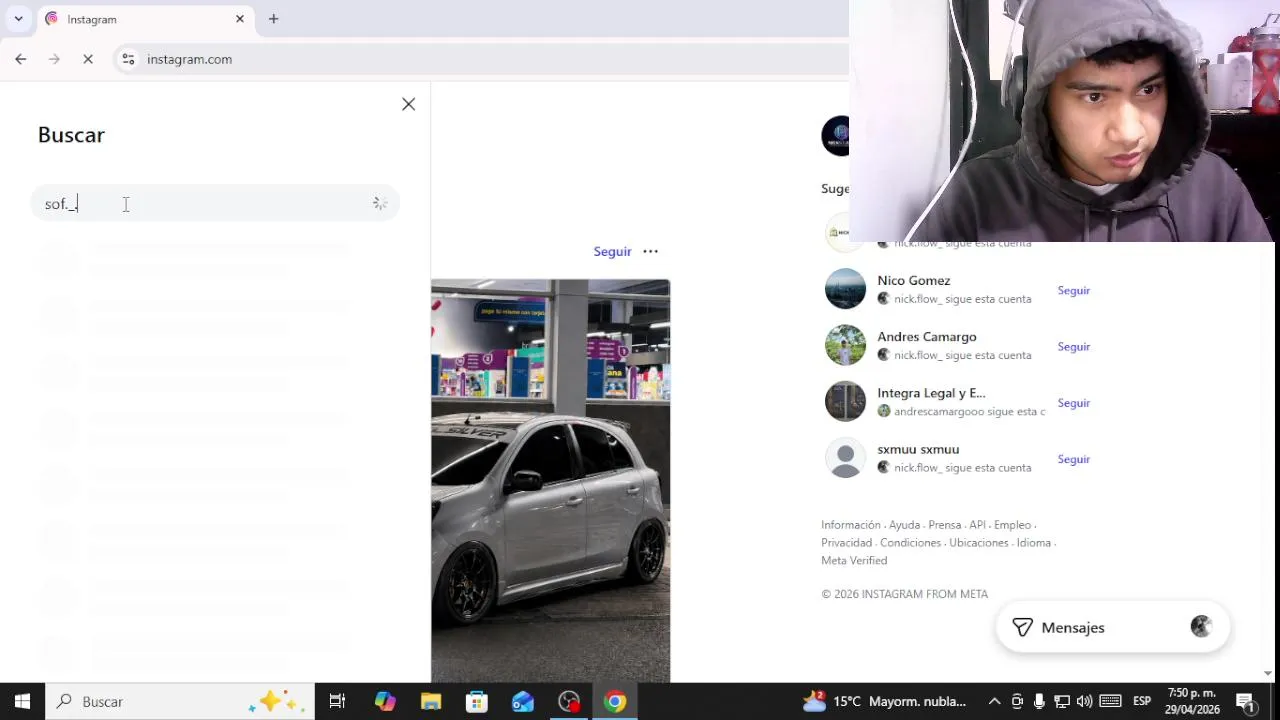Open the Condiciones footer link
Viewport: 1280px width, 720px height.
(910, 543)
